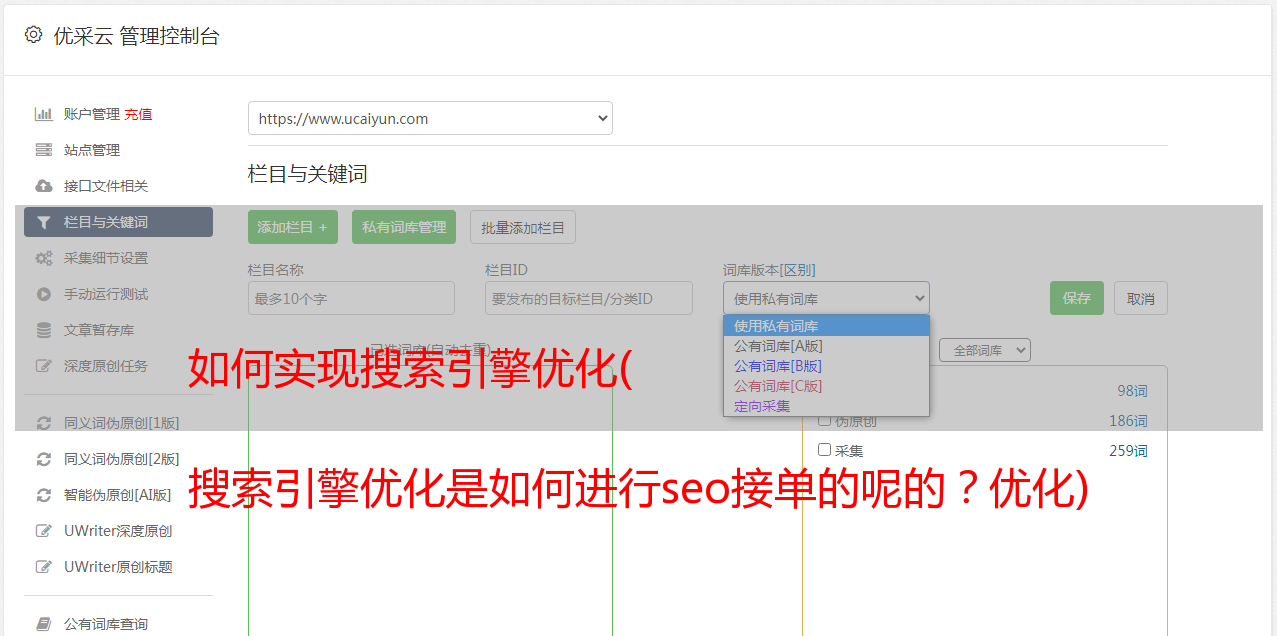
Task: Tick the 采集 checkbox
Action: (824, 450)
